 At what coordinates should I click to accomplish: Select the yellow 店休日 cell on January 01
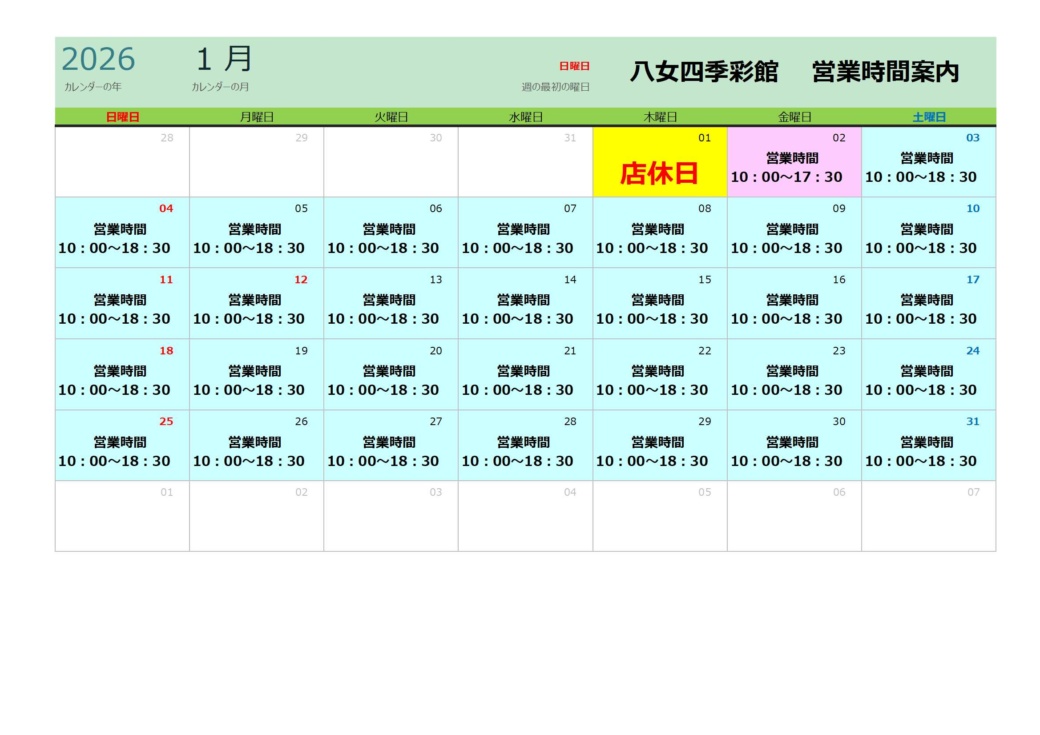(659, 162)
